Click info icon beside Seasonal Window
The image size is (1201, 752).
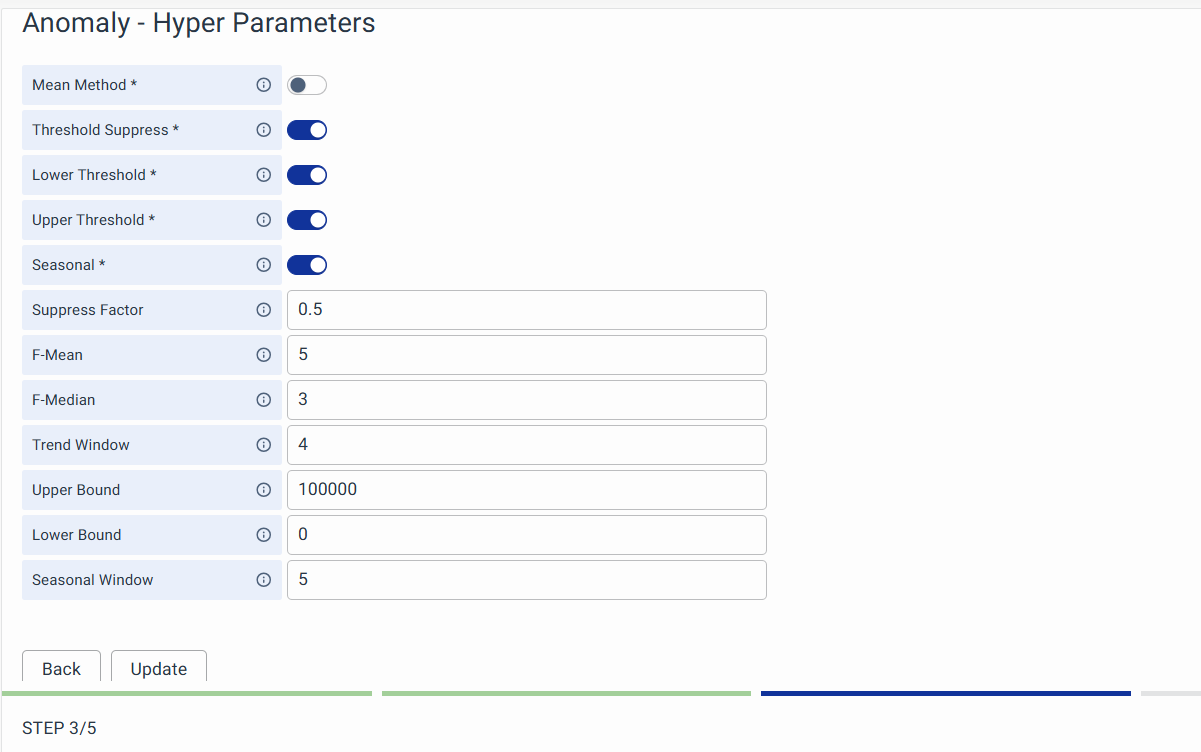[264, 580]
